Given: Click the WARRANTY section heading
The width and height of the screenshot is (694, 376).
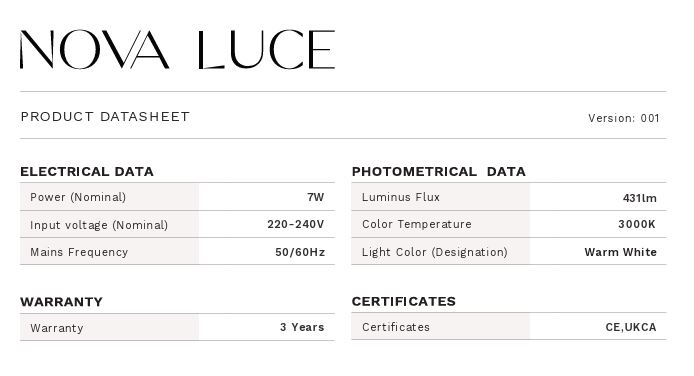Looking at the screenshot, I should tap(62, 302).
